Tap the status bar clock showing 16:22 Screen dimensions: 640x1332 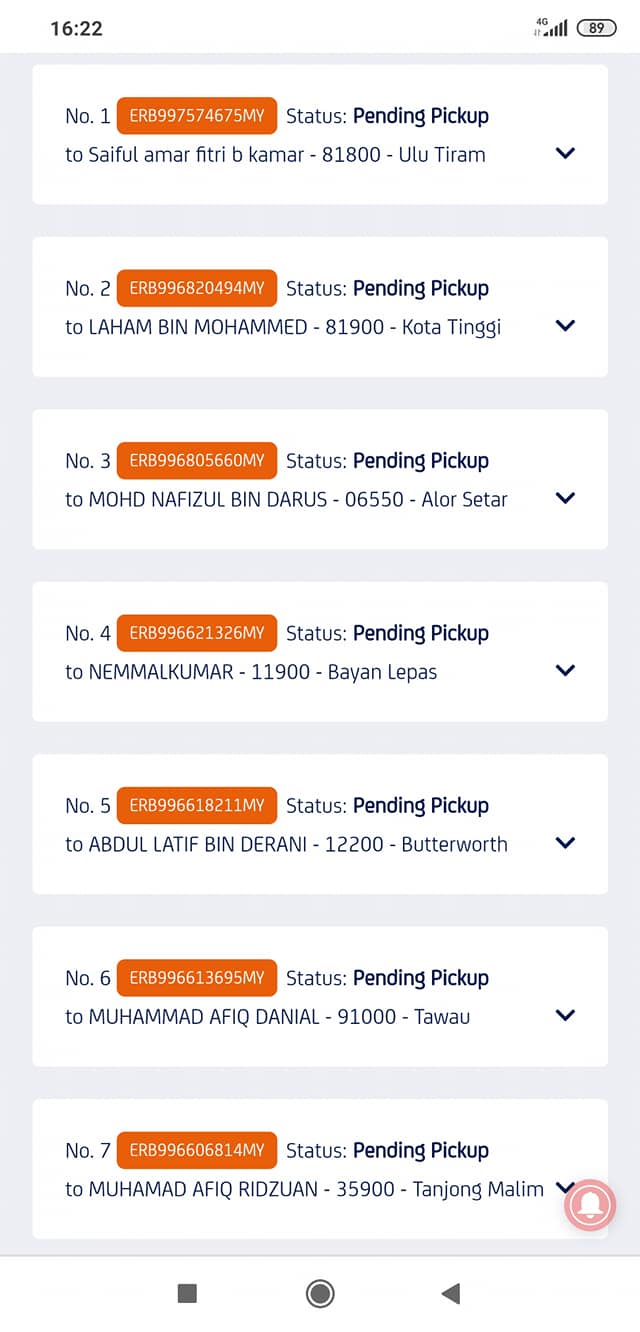point(76,28)
